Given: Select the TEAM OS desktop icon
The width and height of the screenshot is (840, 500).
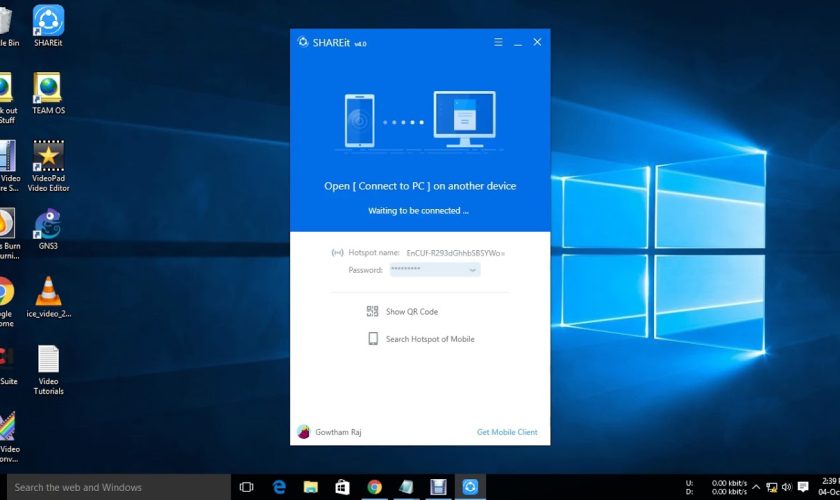Looking at the screenshot, I should pyautogui.click(x=48, y=93).
